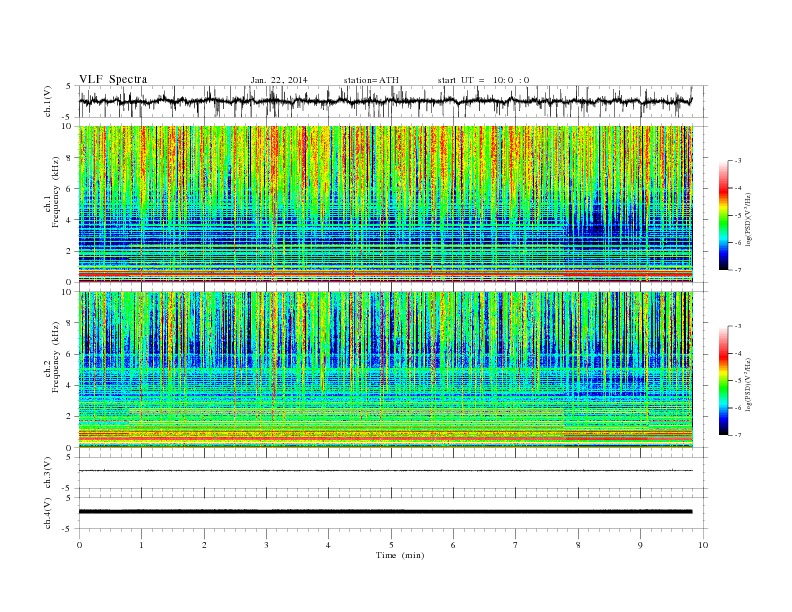Select the "ch.3(V)" axis label
The height and width of the screenshot is (612, 792).
48,473
